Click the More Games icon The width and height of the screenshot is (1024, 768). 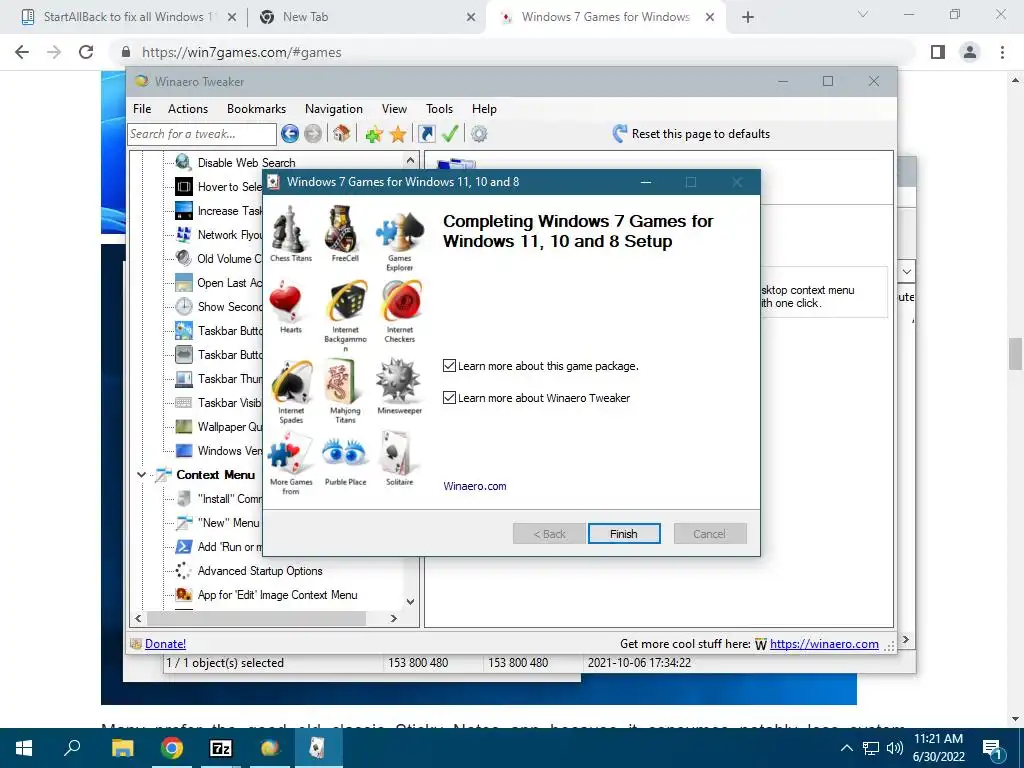[291, 454]
